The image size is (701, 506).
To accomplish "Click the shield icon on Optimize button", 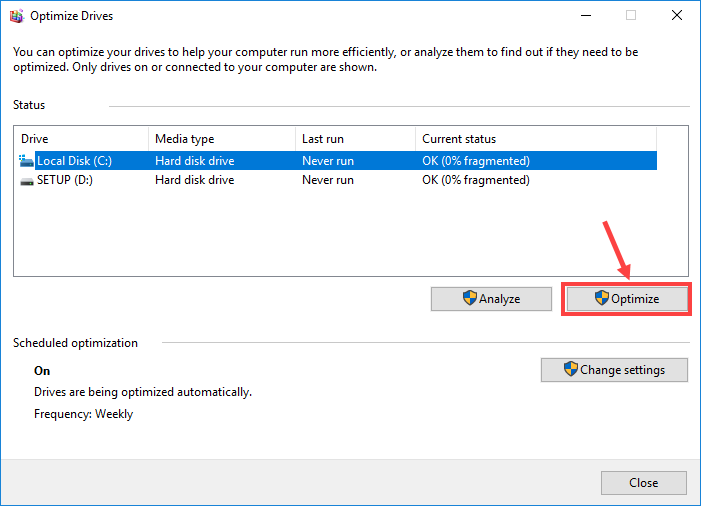I will [x=601, y=298].
